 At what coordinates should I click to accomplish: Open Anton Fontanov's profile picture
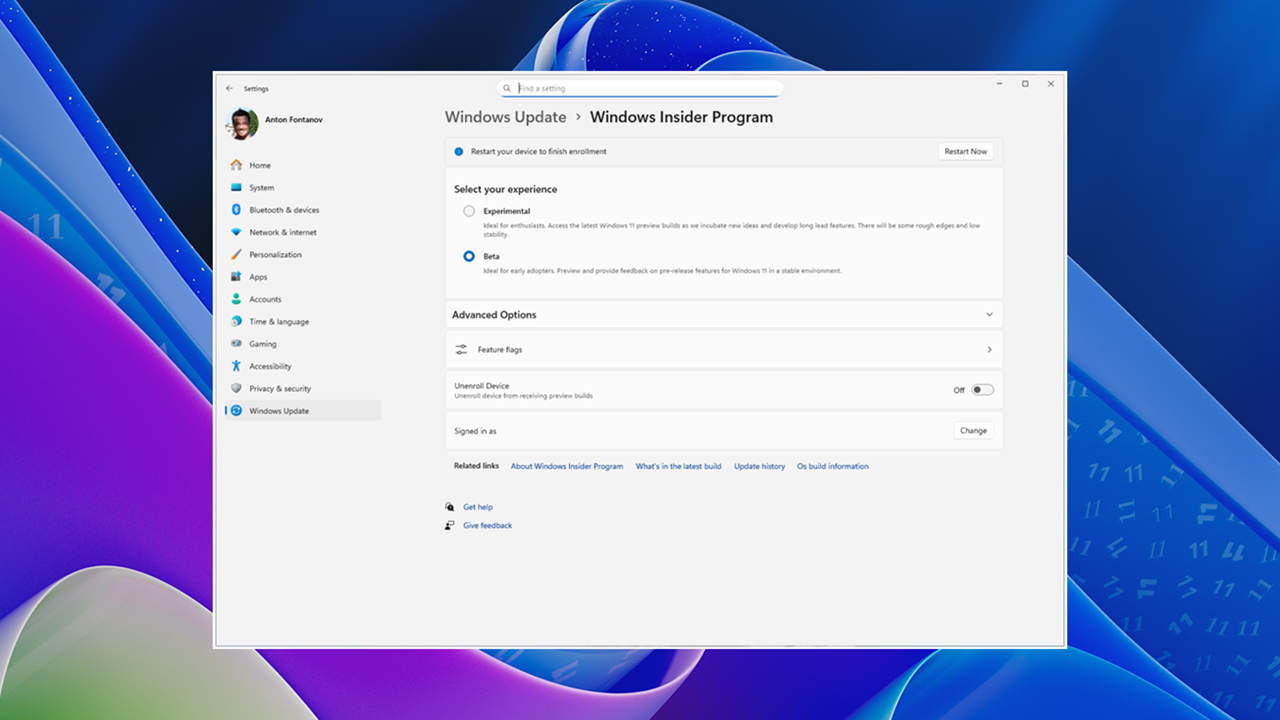(x=242, y=124)
